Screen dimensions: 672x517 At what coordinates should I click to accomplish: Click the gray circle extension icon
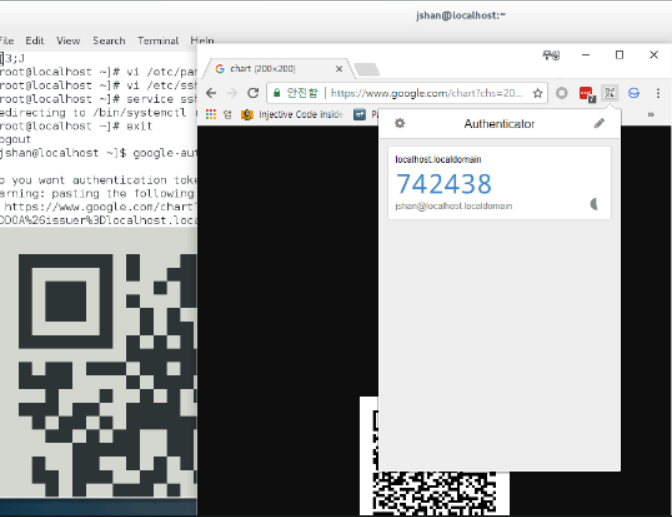click(561, 93)
